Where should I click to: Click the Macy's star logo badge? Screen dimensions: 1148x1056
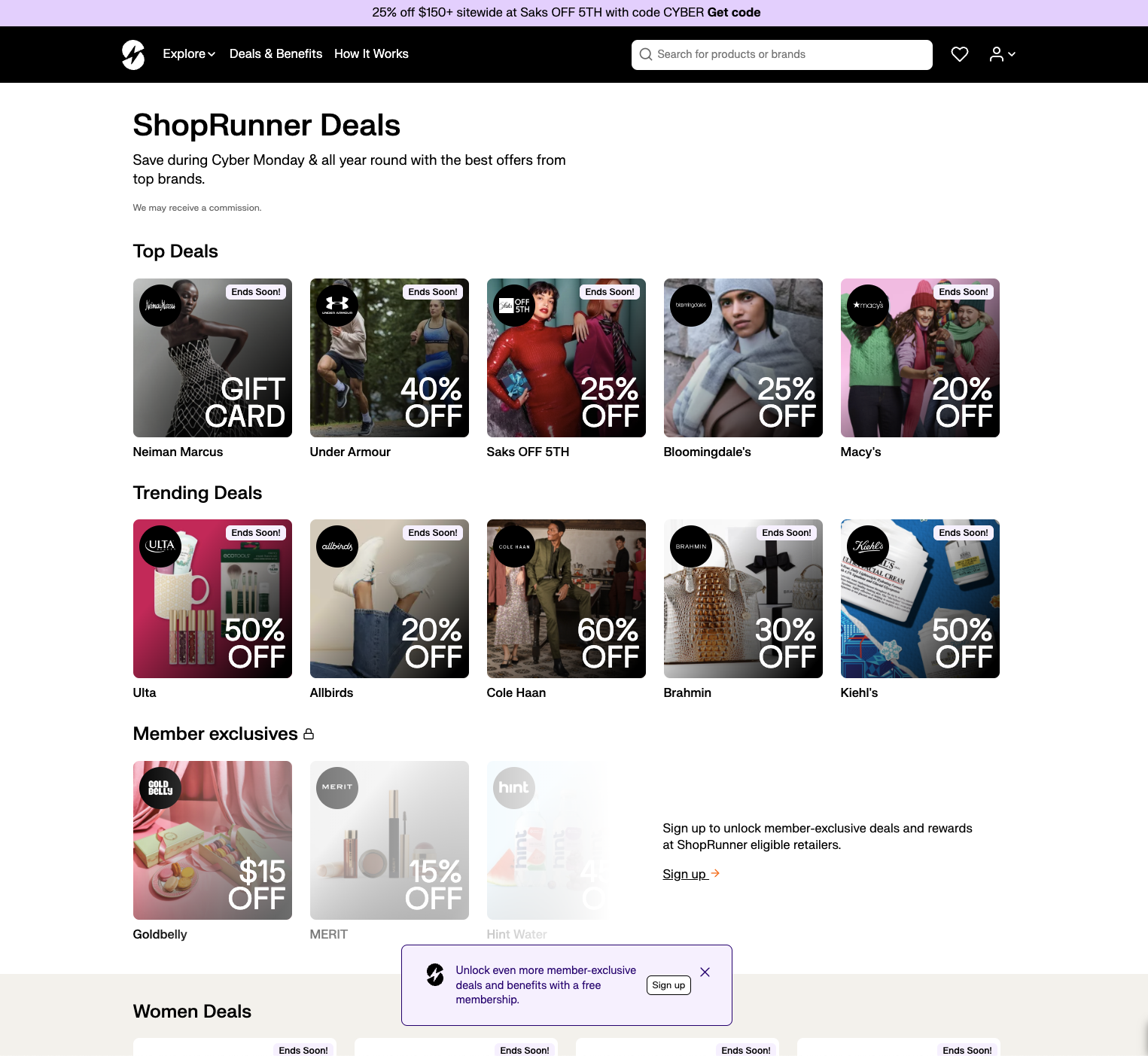point(868,306)
